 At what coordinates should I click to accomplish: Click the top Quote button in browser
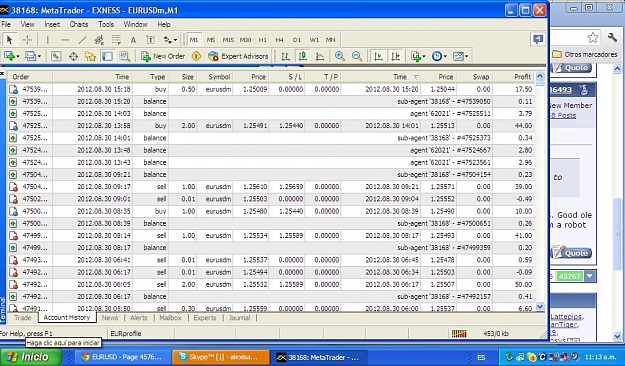[x=571, y=68]
